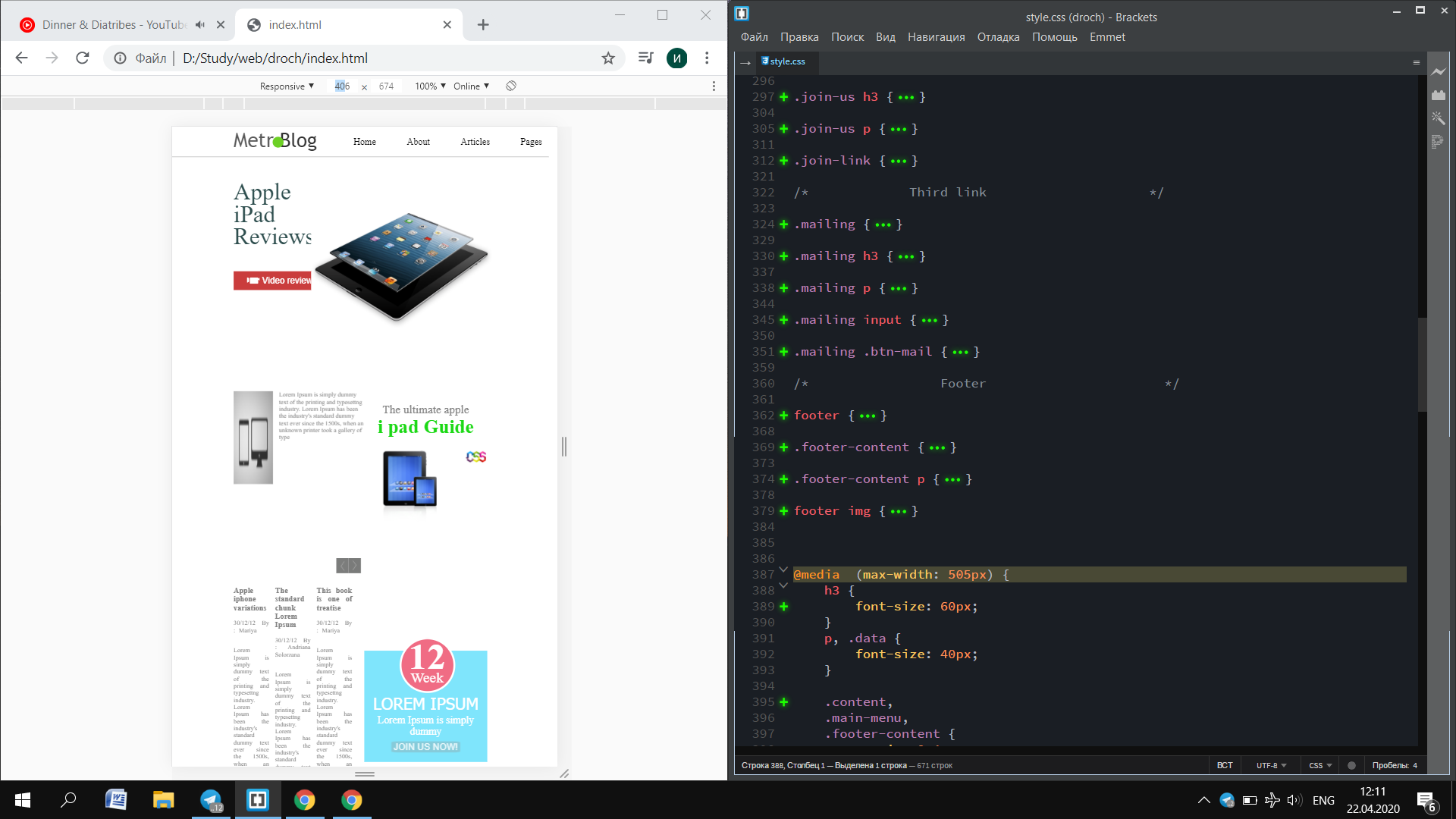The width and height of the screenshot is (1456, 819).
Task: Switch keyboard language ENG
Action: (x=1324, y=801)
